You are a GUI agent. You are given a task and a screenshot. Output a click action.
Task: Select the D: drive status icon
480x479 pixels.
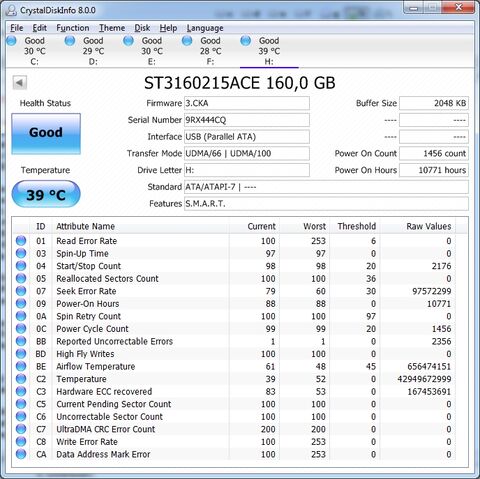(x=70, y=41)
